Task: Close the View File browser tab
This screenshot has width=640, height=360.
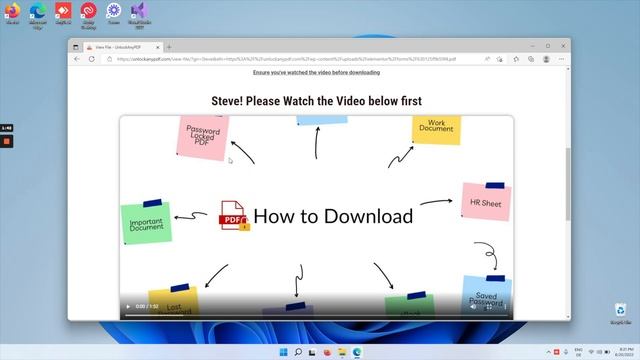Action: click(x=158, y=47)
